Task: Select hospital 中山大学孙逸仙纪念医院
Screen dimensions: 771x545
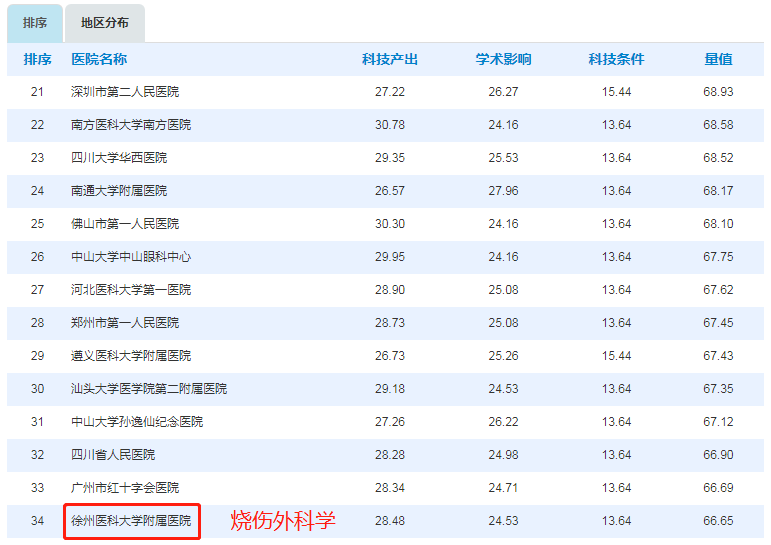Action: (x=137, y=422)
